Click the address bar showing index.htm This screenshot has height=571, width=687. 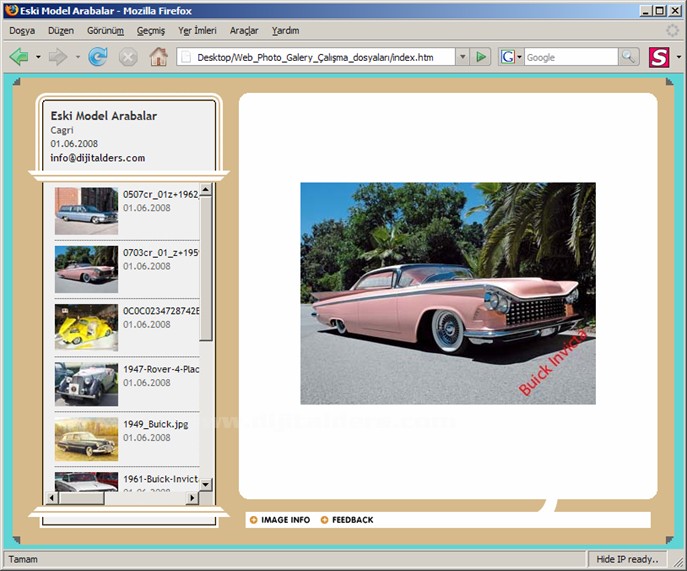315,57
